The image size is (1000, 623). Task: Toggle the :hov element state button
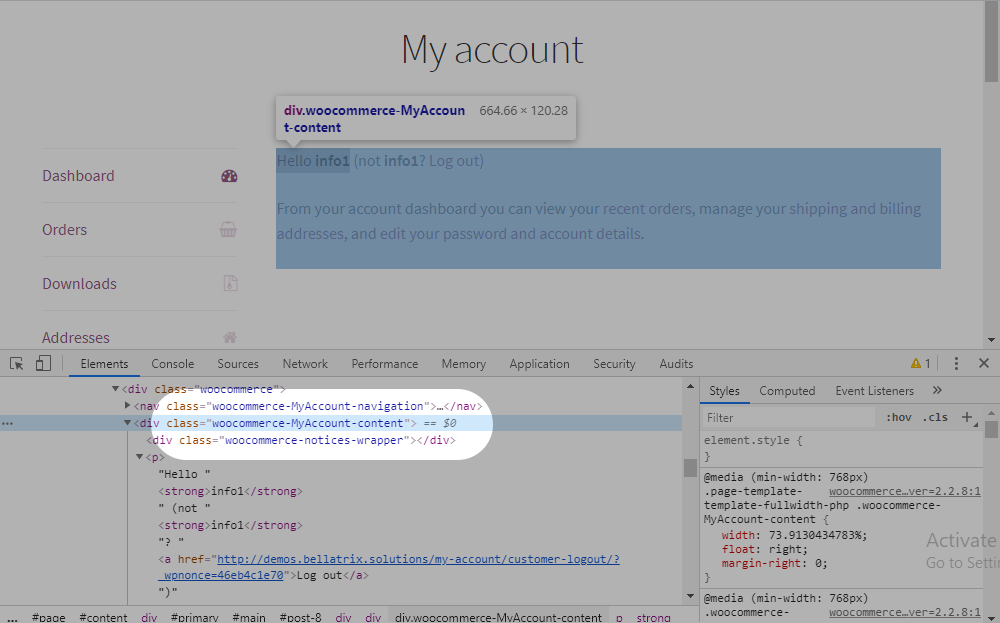[898, 417]
